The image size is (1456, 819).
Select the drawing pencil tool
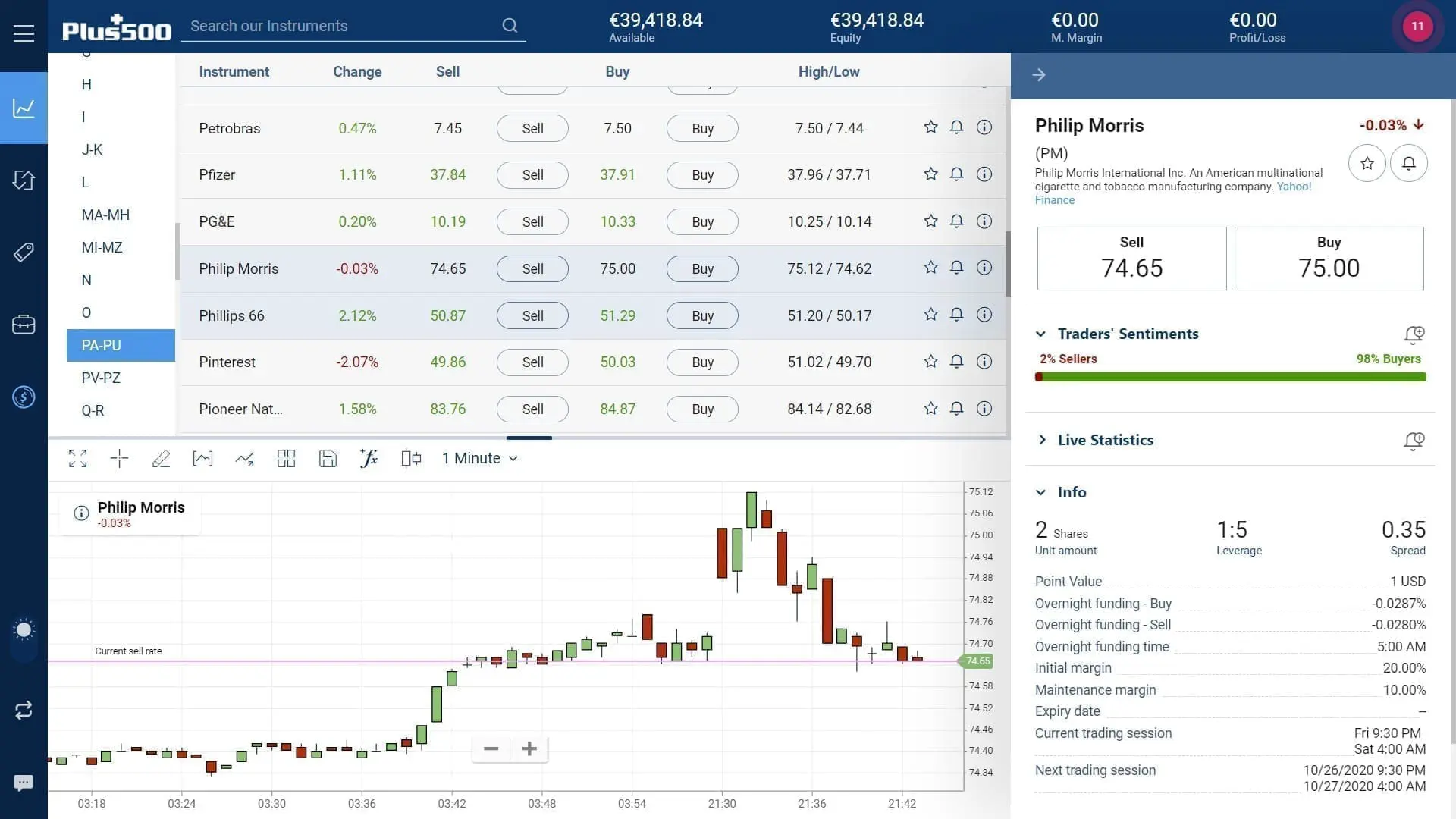point(161,458)
